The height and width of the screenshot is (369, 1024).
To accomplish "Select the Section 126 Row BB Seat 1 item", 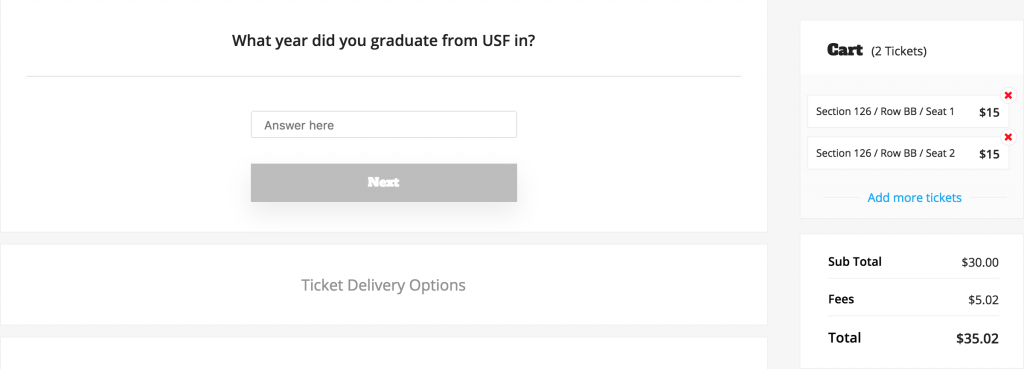I will click(908, 112).
